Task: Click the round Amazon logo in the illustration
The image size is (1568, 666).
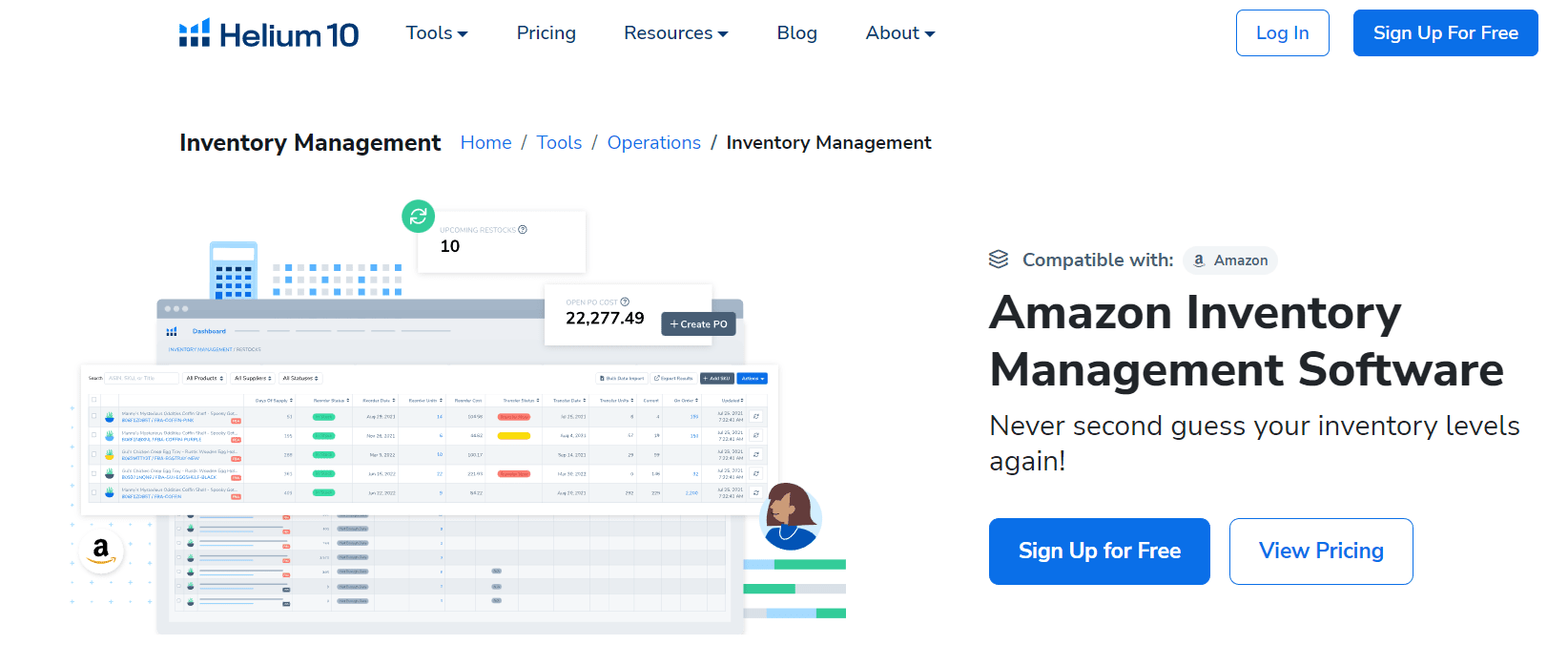Action: [x=101, y=552]
